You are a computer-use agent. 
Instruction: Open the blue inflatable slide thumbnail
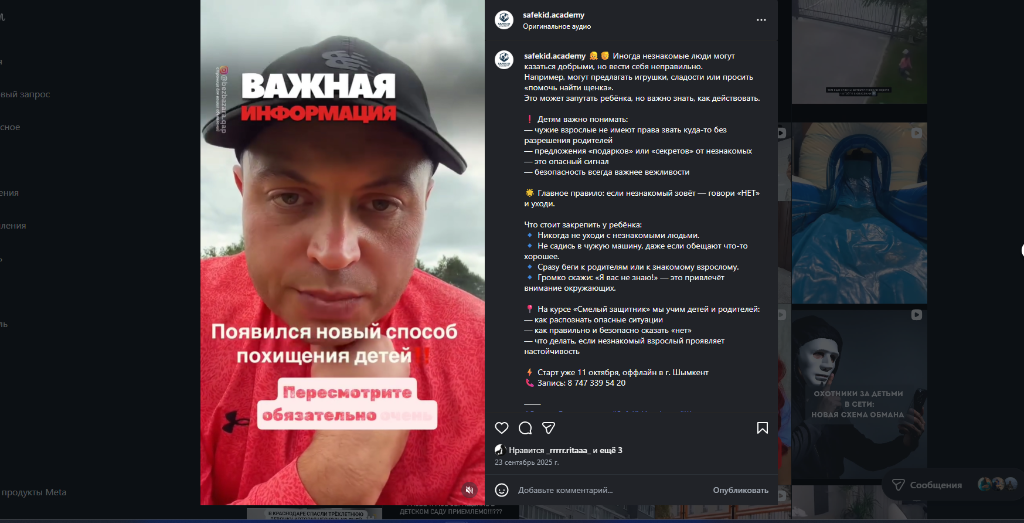click(859, 214)
